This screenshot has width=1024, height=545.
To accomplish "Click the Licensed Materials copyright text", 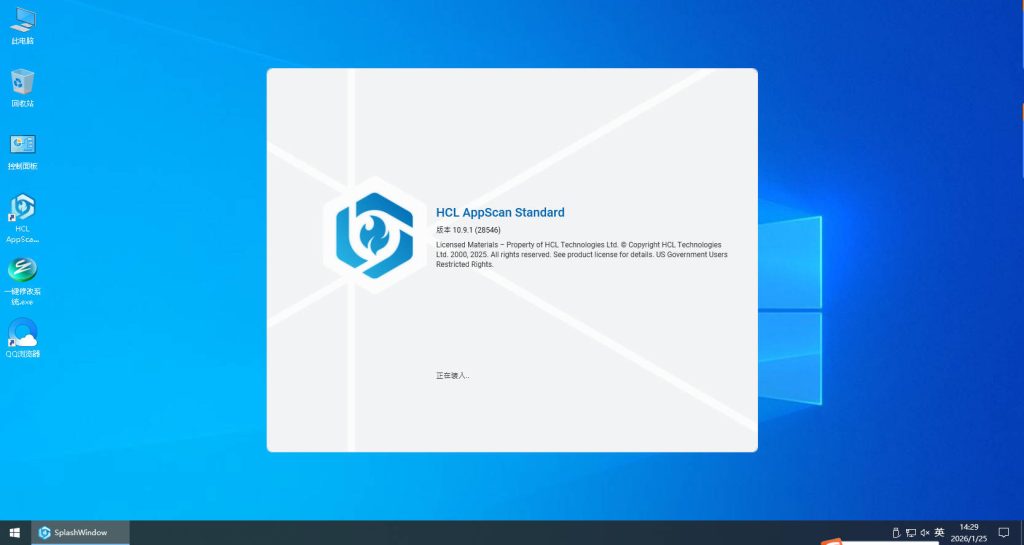I will coord(580,254).
